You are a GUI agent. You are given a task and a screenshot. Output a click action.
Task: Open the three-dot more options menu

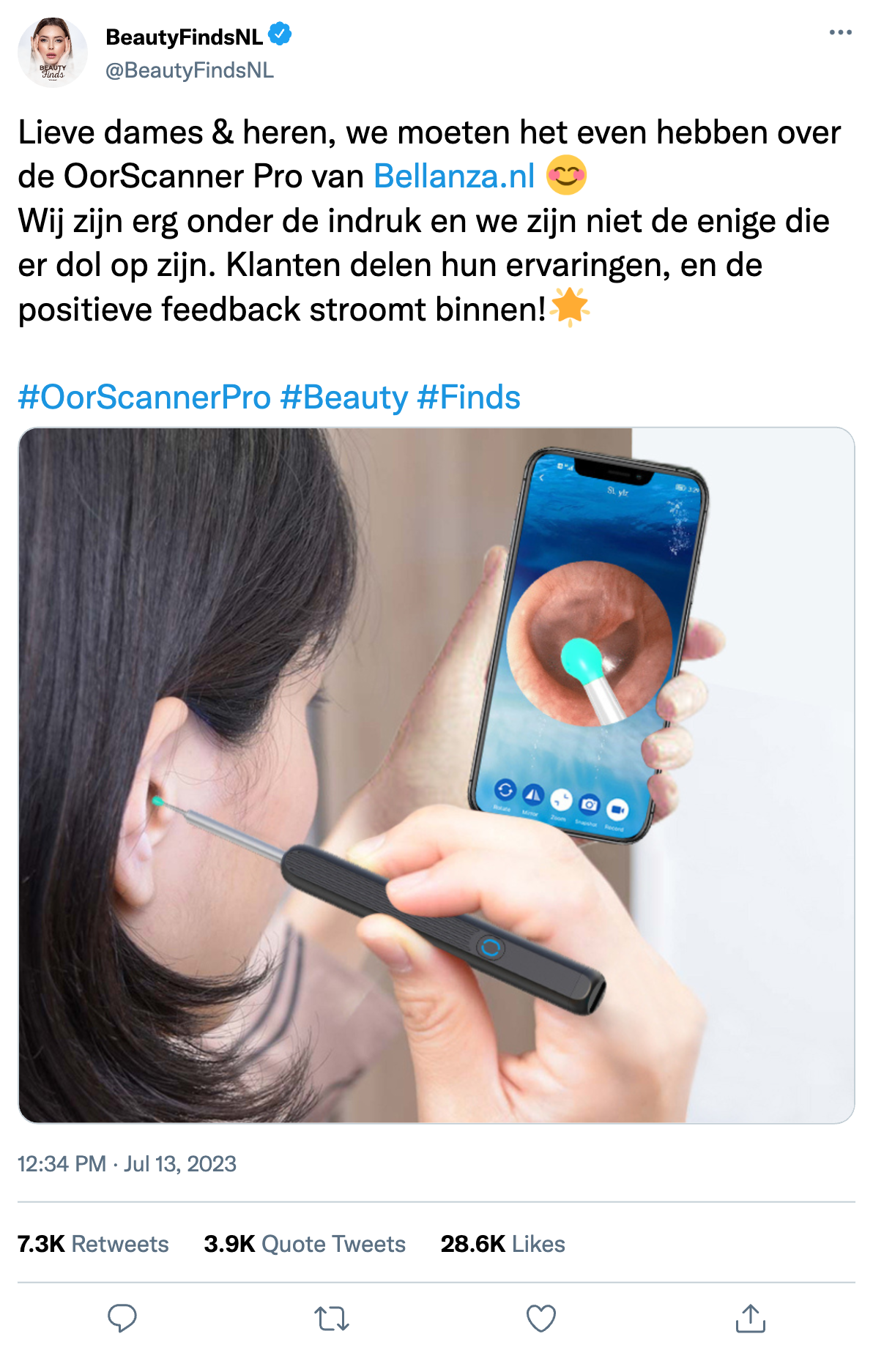tap(841, 32)
